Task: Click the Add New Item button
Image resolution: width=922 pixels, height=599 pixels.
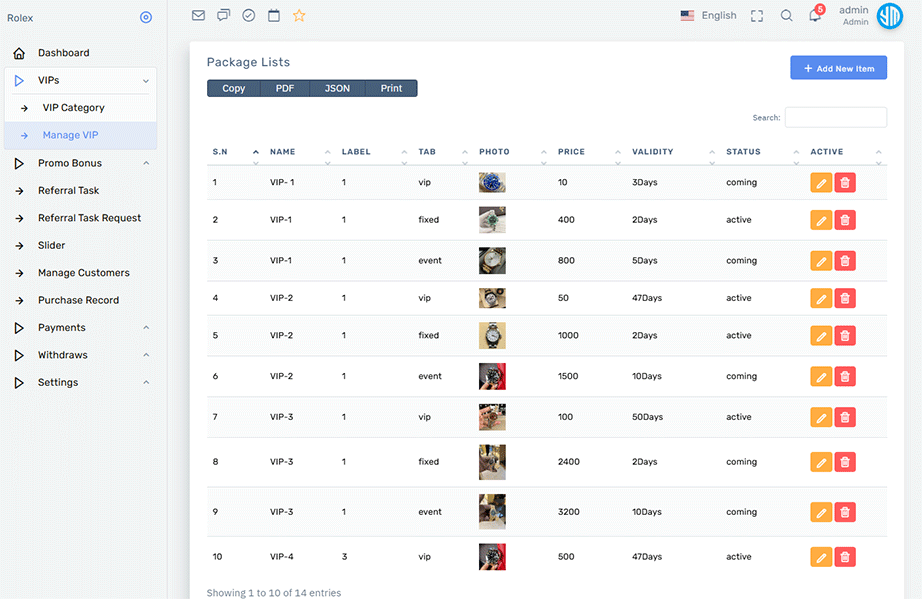Action: tap(838, 68)
